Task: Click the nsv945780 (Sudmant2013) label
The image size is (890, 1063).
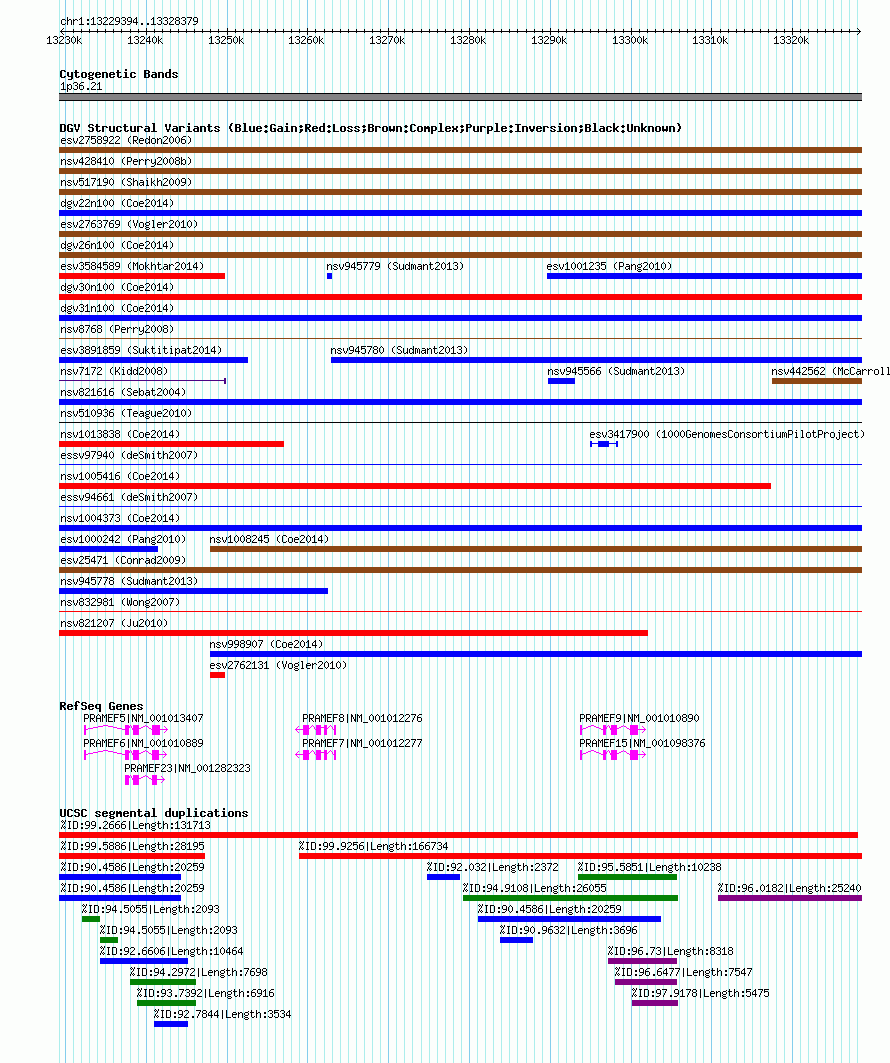Action: 399,350
